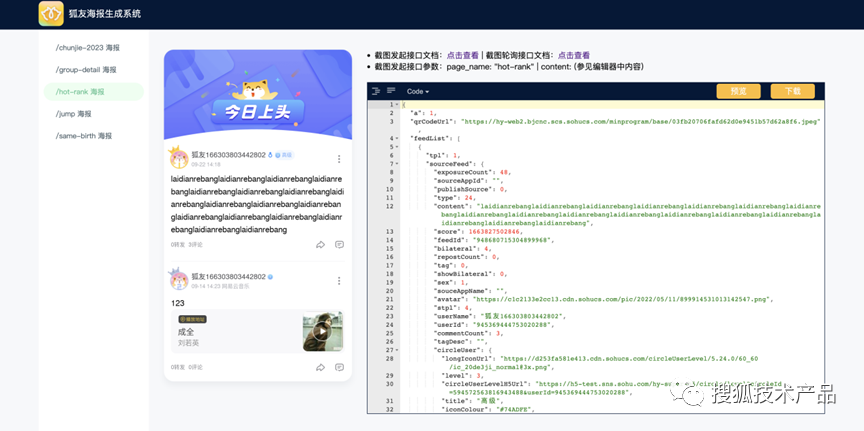Collapse the feedList fold arrow on line 4
This screenshot has width=864, height=431.
397,138
